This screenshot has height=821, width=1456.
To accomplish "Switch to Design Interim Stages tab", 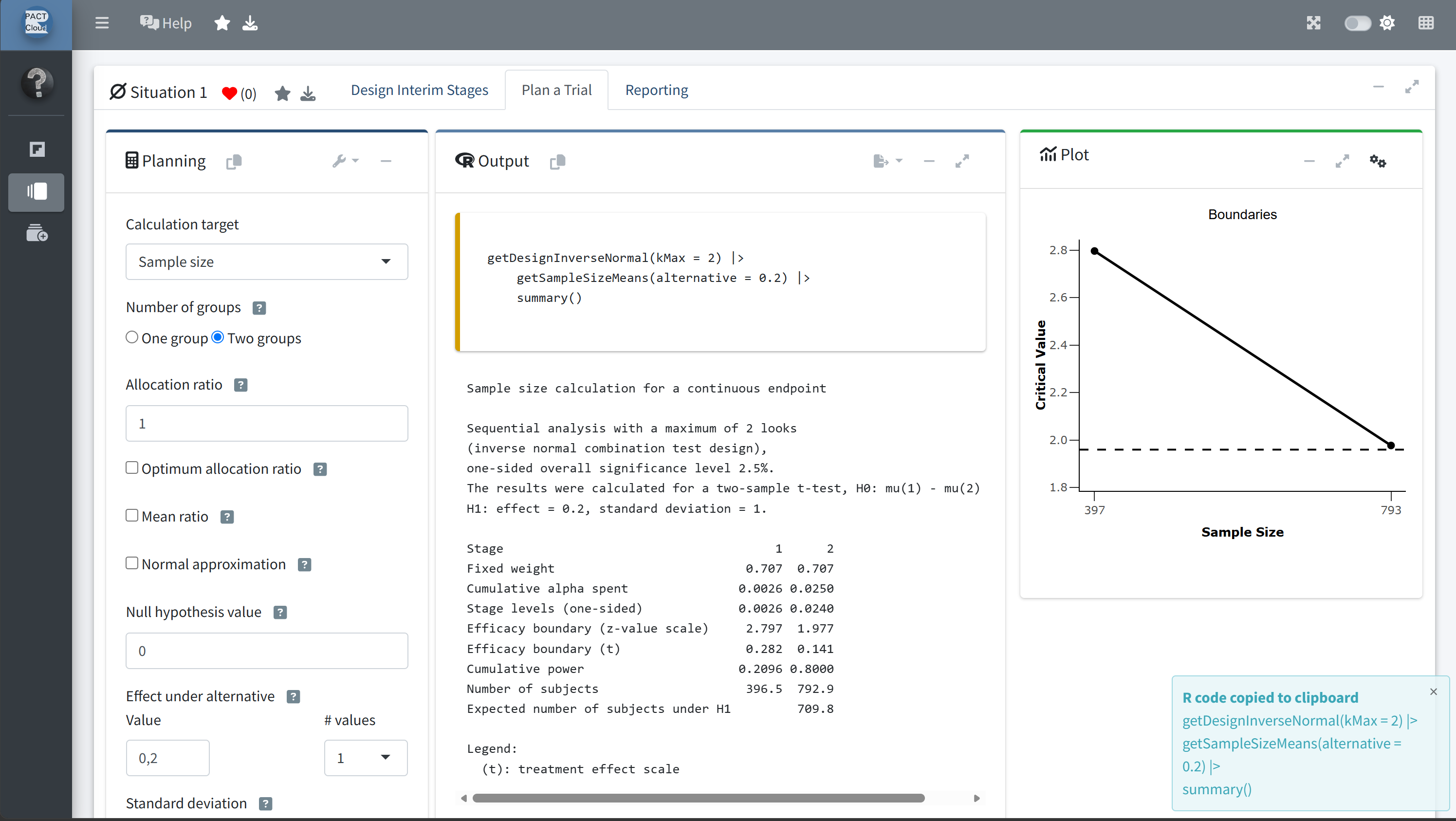I will click(x=420, y=90).
